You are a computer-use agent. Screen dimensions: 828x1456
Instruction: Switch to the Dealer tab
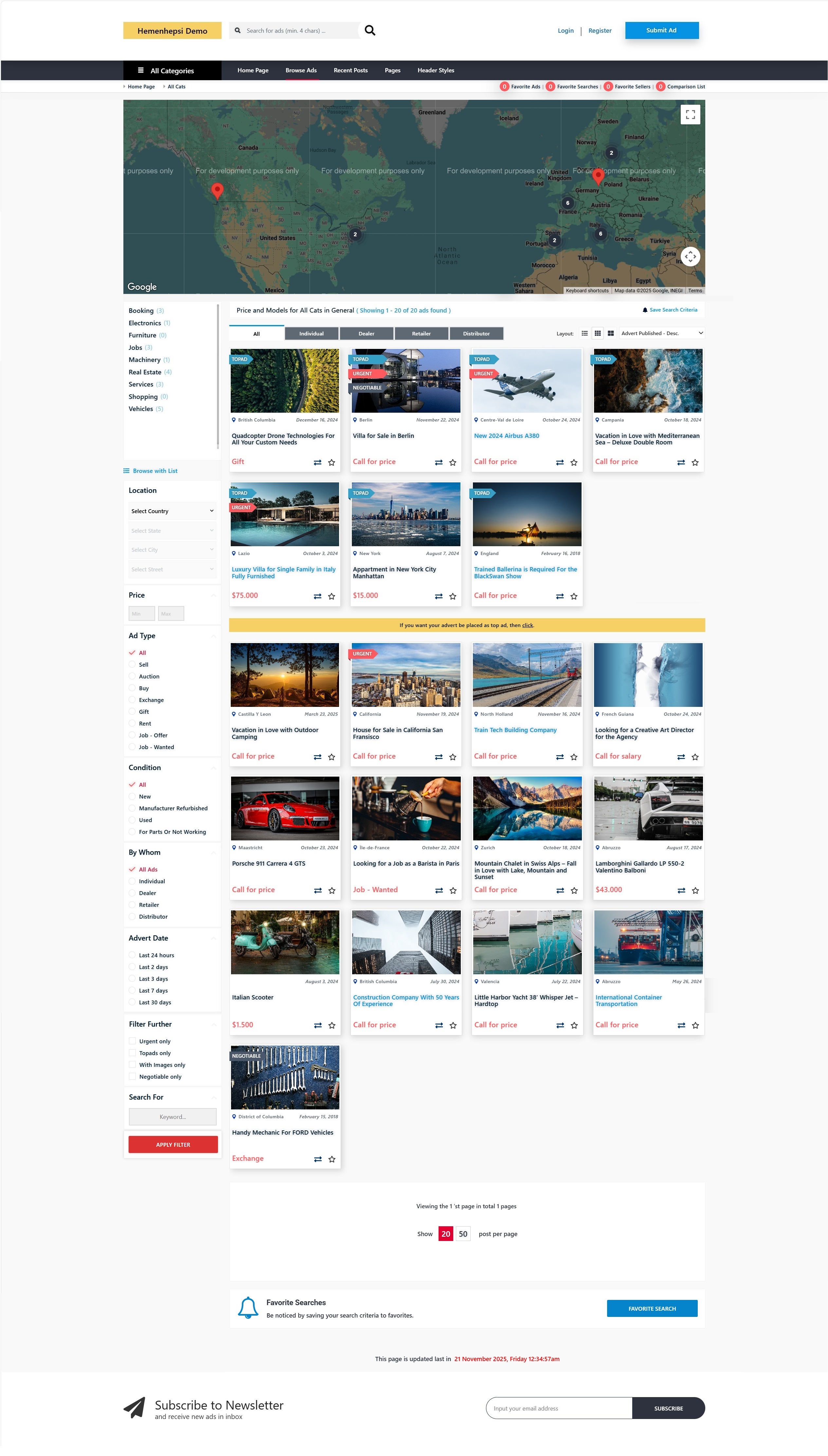click(366, 334)
